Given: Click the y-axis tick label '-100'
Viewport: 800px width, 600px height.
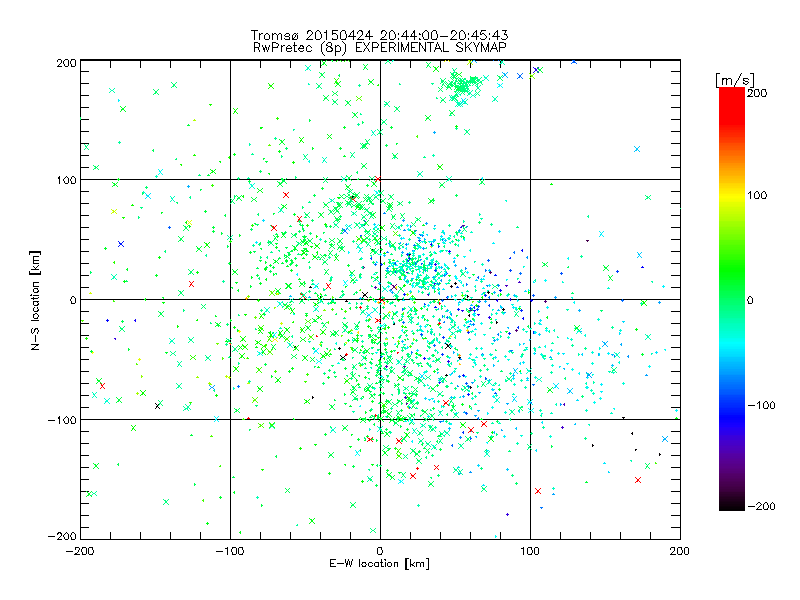Looking at the screenshot, I should click(x=62, y=420).
